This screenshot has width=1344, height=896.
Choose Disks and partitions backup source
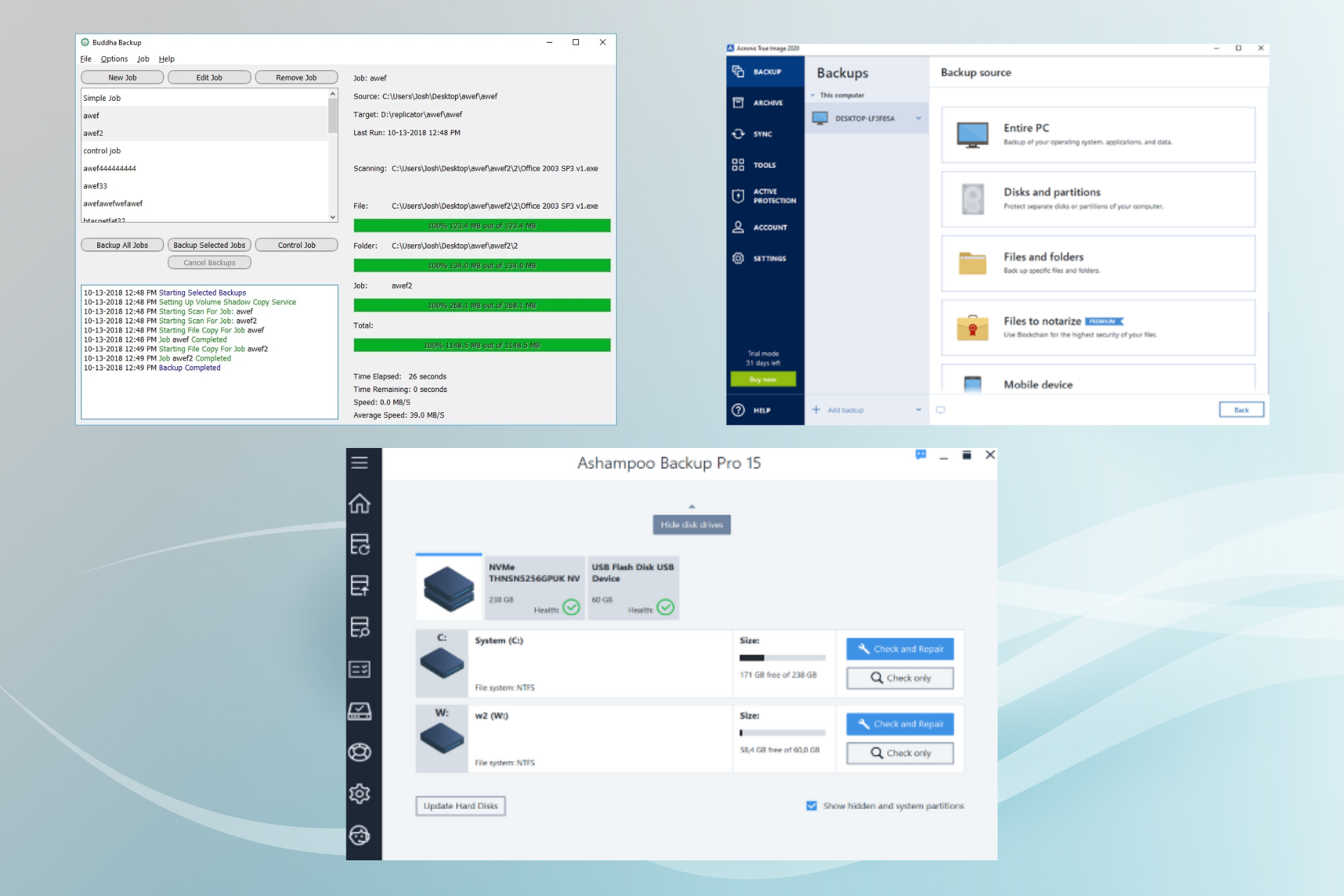click(x=1098, y=199)
